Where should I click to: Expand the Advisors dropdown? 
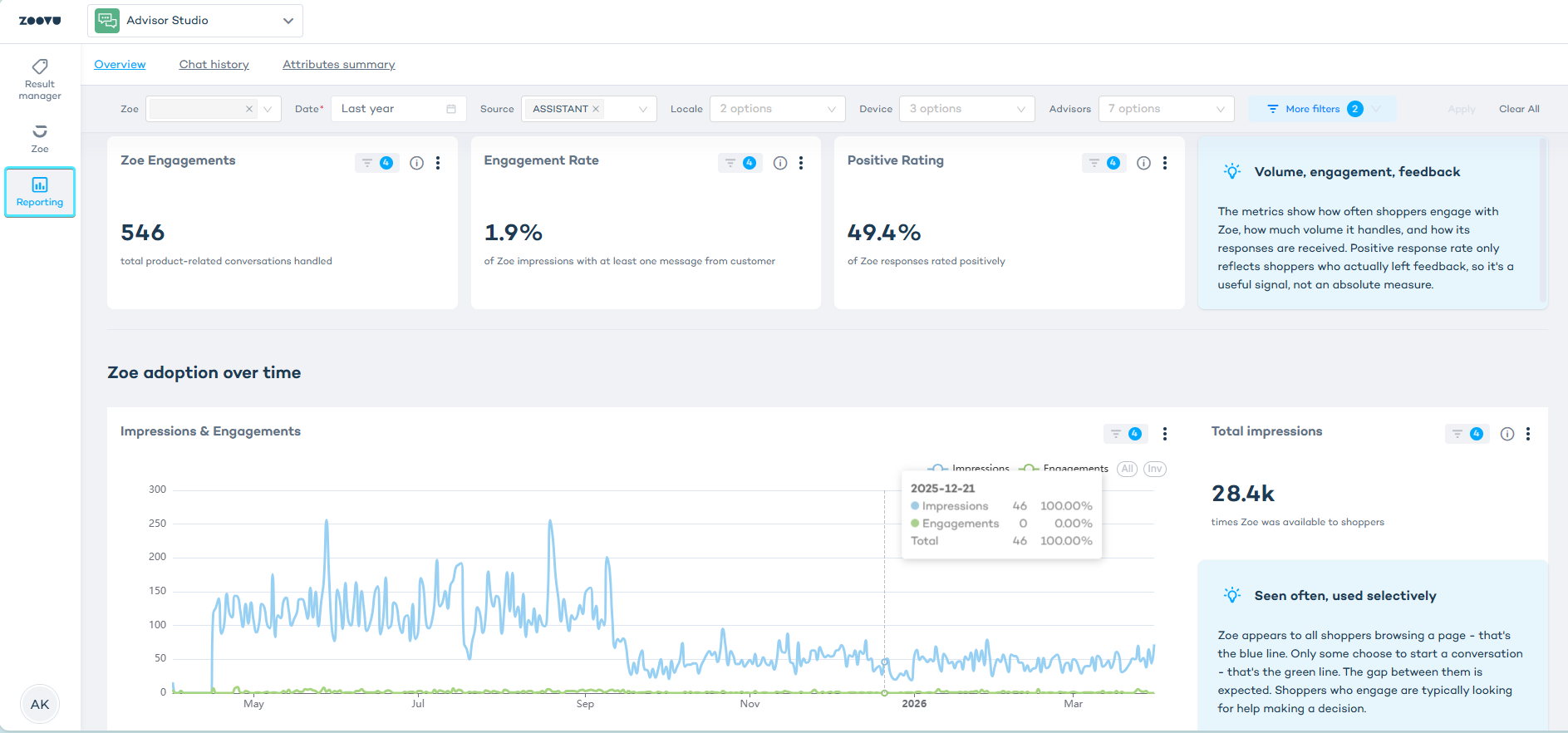[1166, 109]
